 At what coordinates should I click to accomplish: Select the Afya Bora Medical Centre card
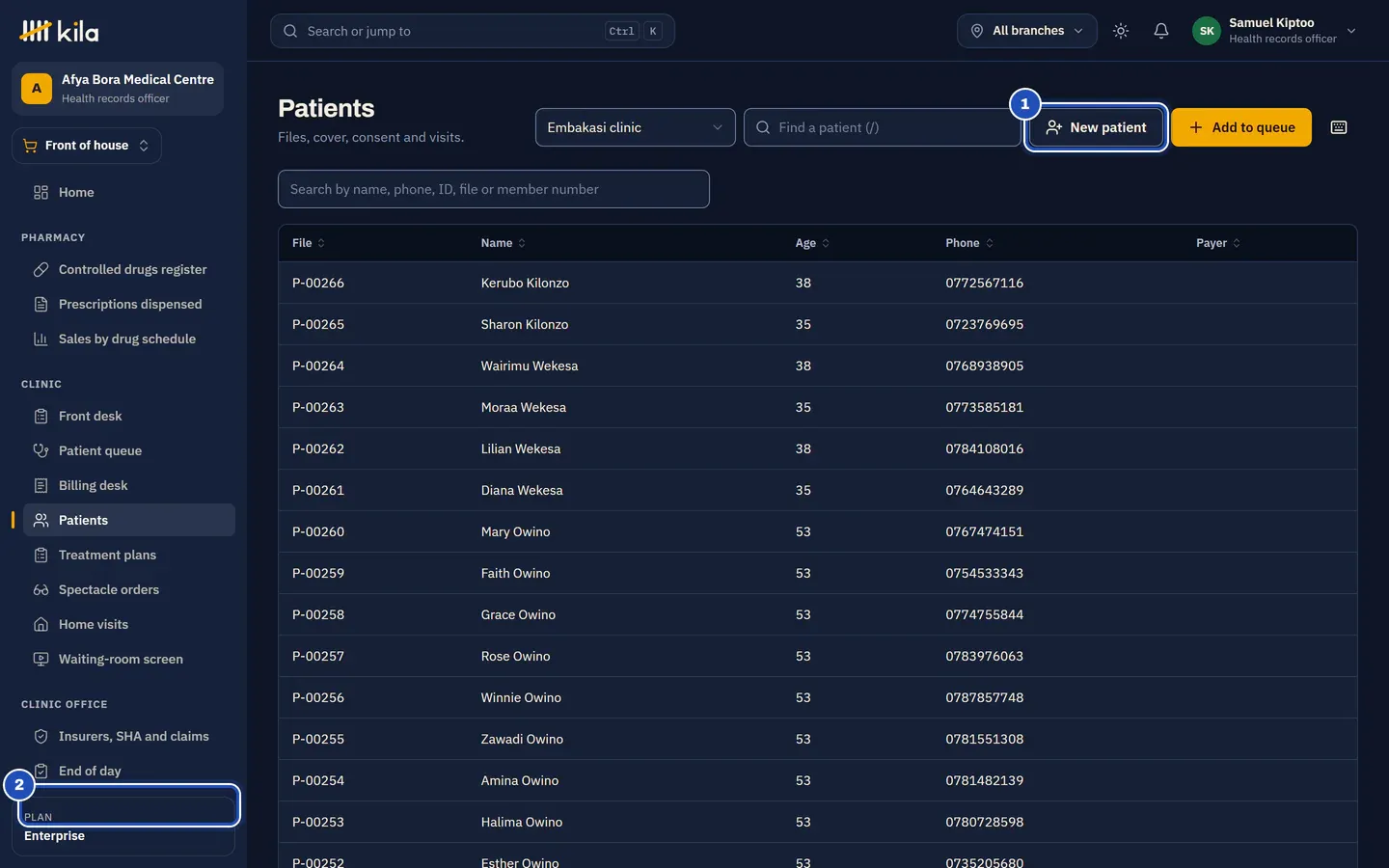[118, 89]
